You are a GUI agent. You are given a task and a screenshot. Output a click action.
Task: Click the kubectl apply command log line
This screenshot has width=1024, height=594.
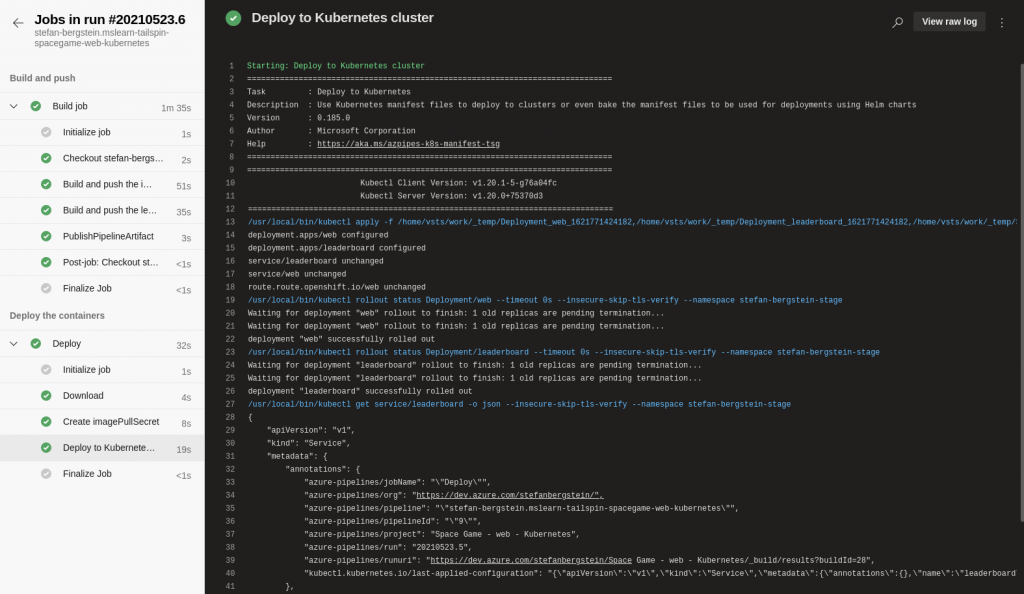click(632, 223)
